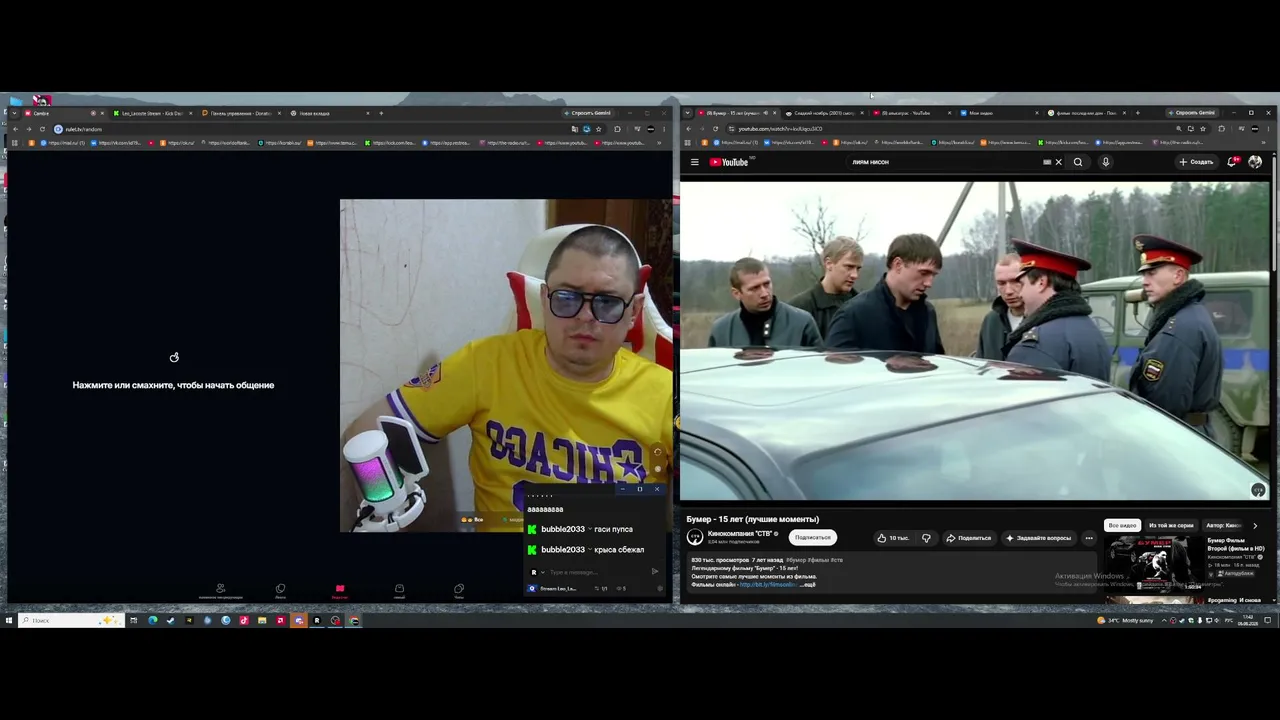Subscribe with Подписаться button
The height and width of the screenshot is (720, 1280).
812,538
